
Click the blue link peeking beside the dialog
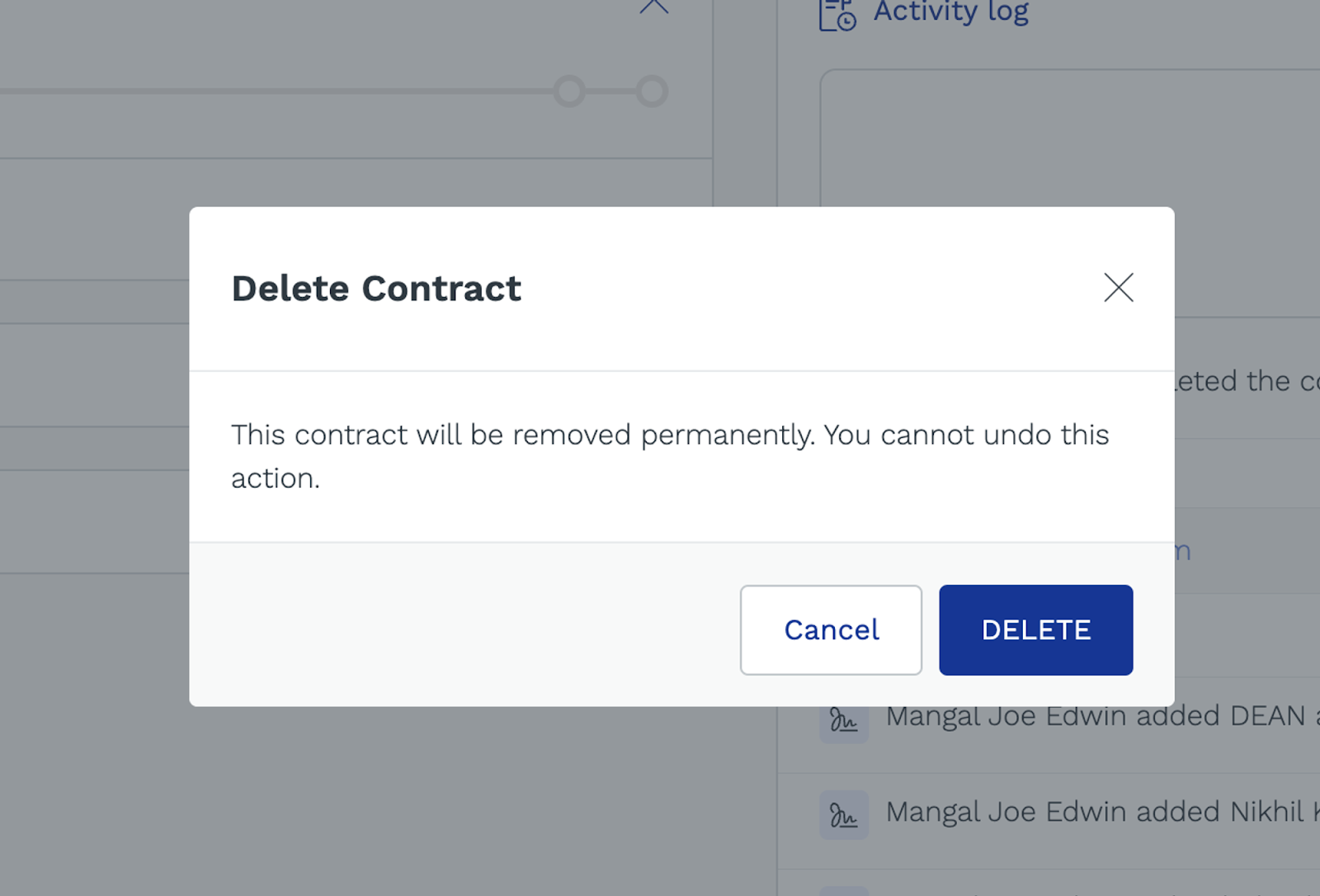click(x=1183, y=551)
